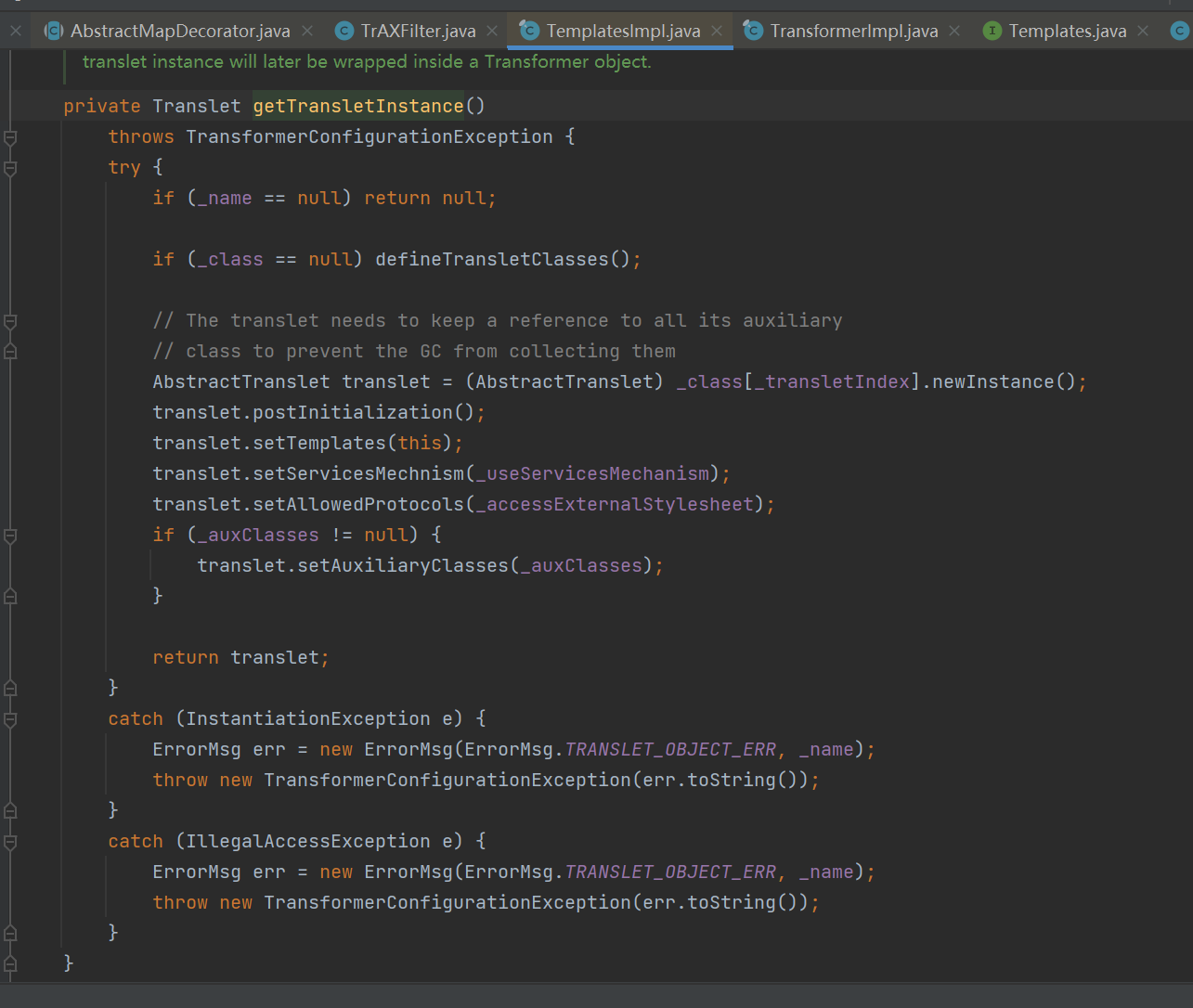
Task: Close the Templates.java tab
Action: 1143,31
